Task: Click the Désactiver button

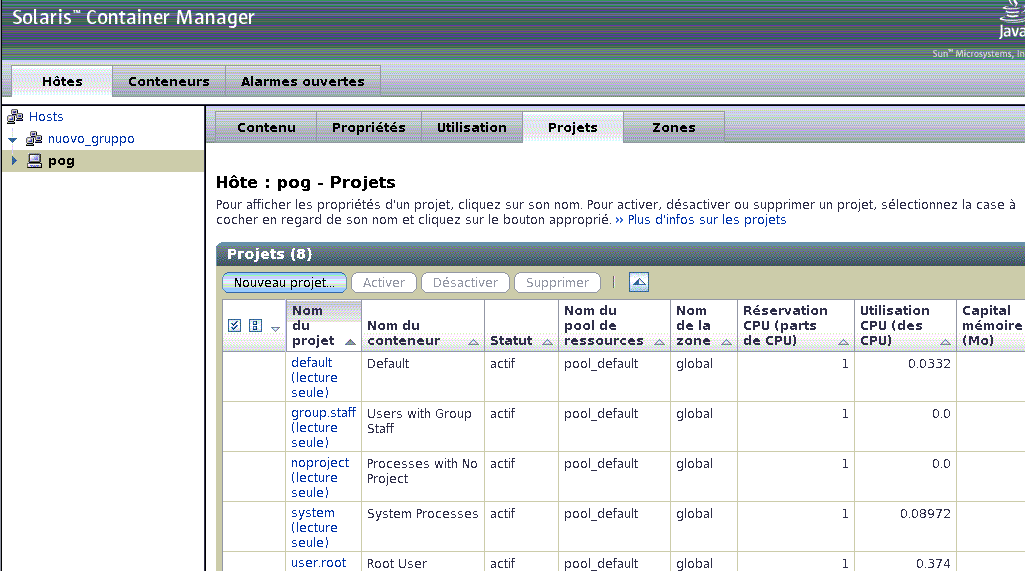Action: pyautogui.click(x=465, y=283)
